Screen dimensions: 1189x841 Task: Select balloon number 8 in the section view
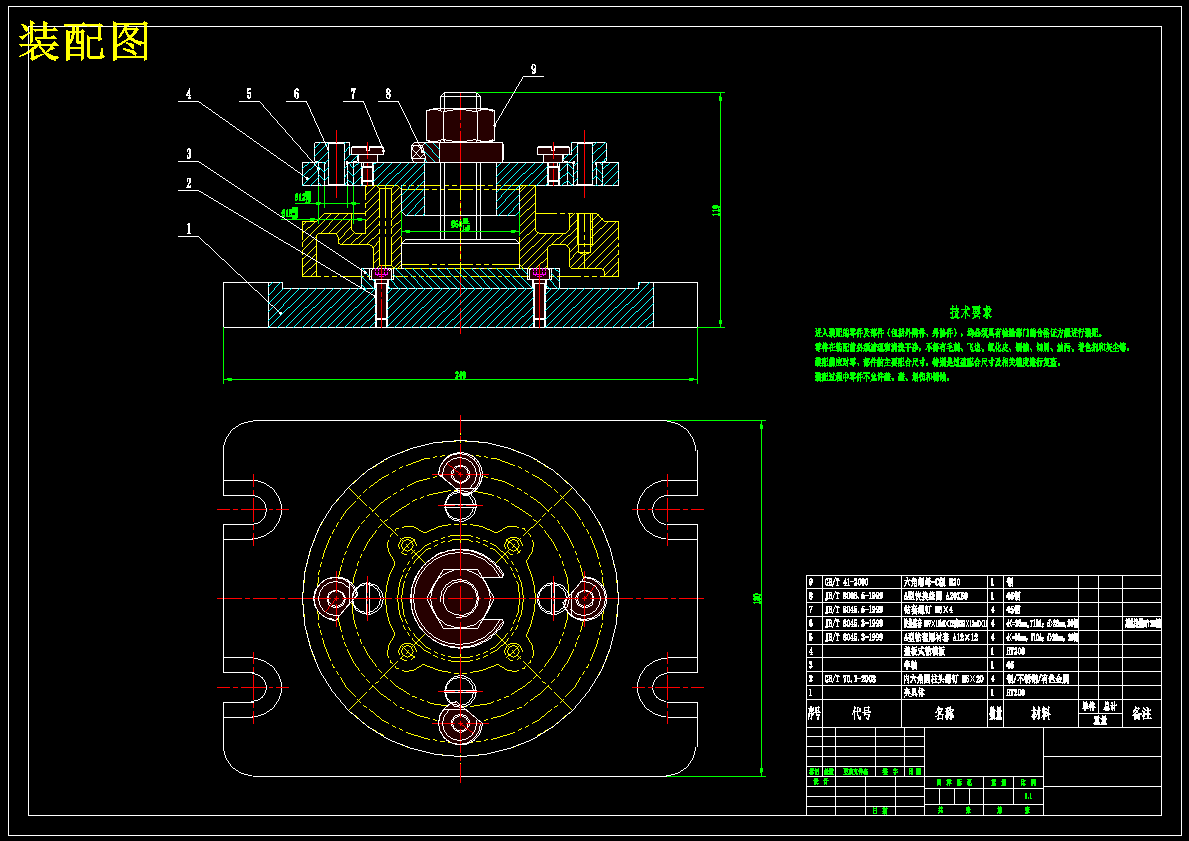click(x=388, y=94)
